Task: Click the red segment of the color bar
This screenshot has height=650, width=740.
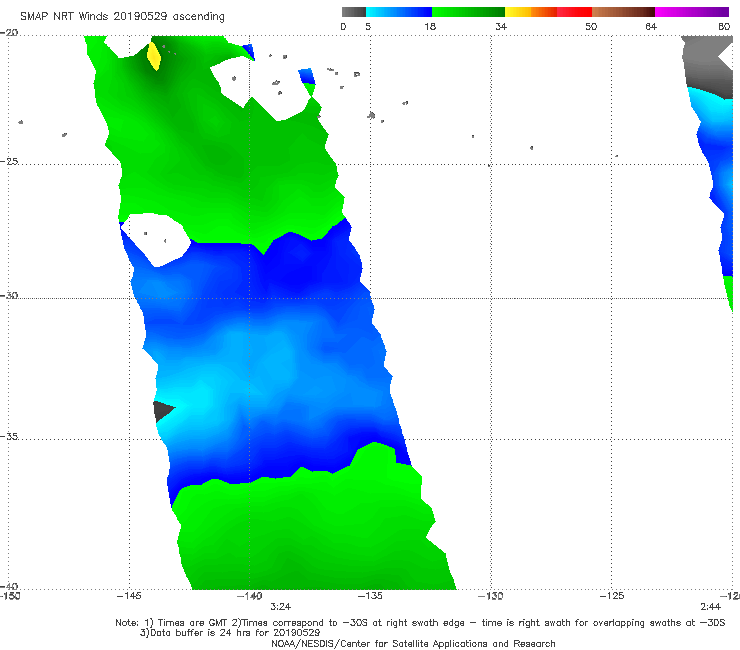Action: coord(574,12)
